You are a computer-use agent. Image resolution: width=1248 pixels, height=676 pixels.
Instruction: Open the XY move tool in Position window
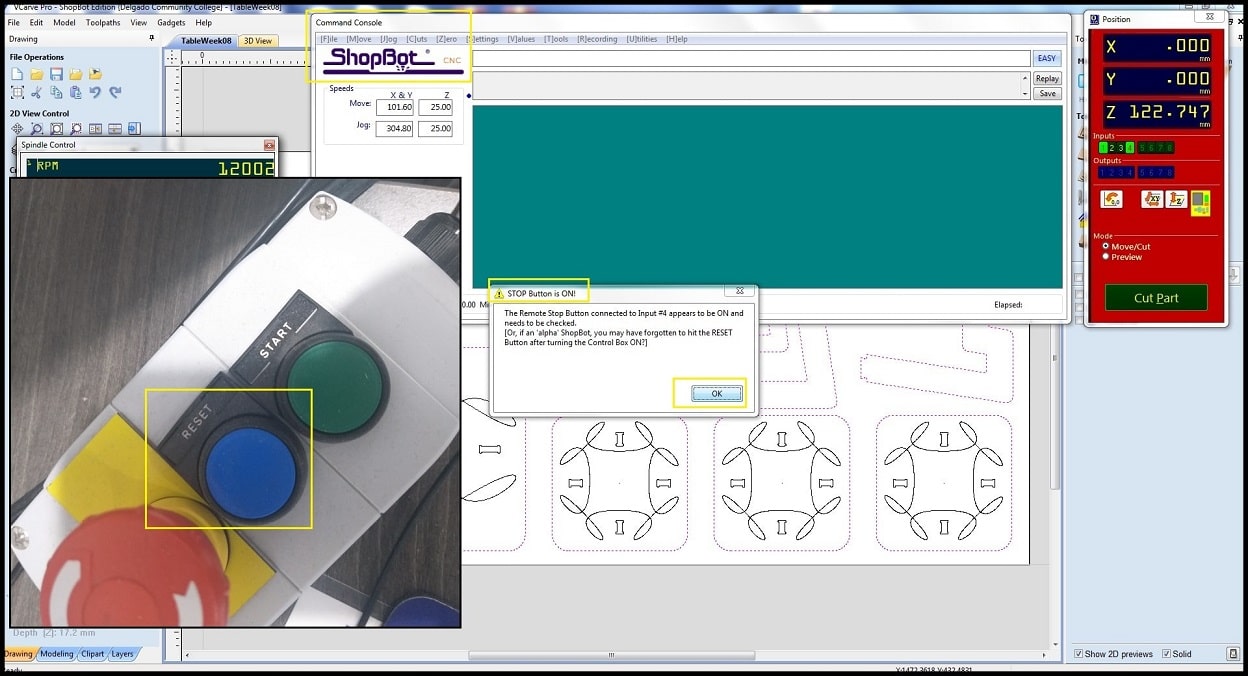coord(1151,199)
